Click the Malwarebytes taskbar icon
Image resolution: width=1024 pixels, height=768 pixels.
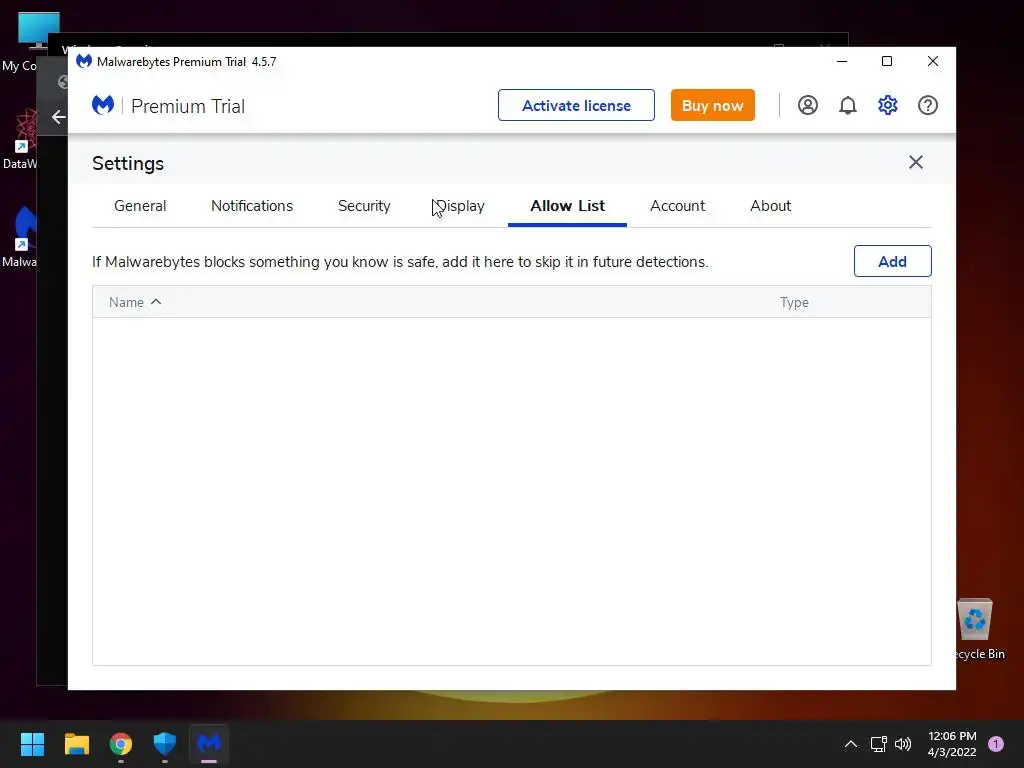coord(209,744)
